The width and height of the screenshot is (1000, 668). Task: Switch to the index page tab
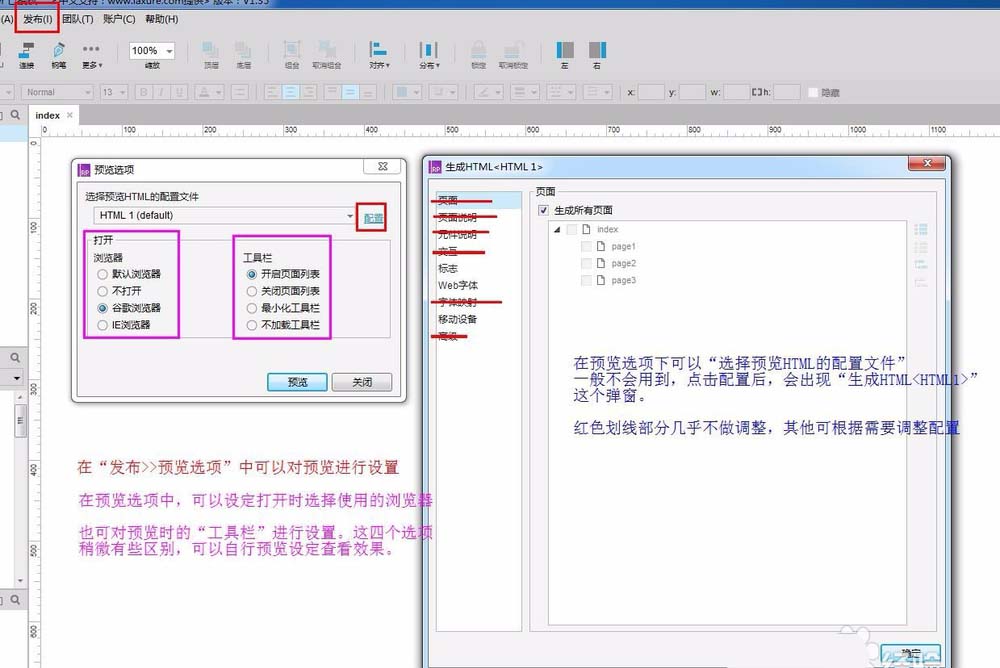coord(48,115)
